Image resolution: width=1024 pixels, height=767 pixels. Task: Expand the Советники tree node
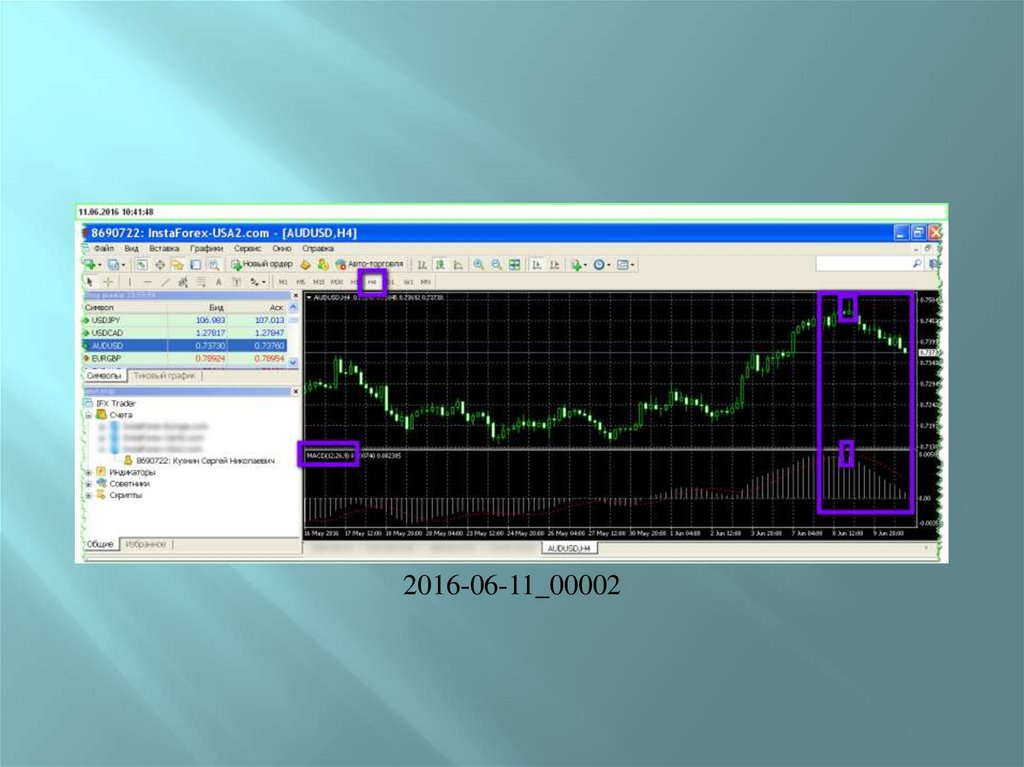click(89, 484)
